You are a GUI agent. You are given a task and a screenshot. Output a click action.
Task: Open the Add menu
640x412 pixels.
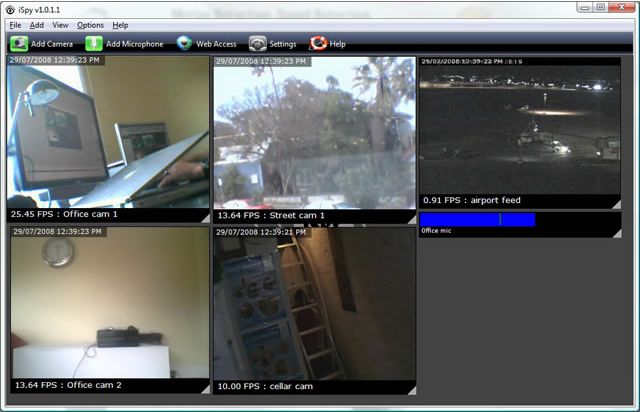tap(37, 25)
